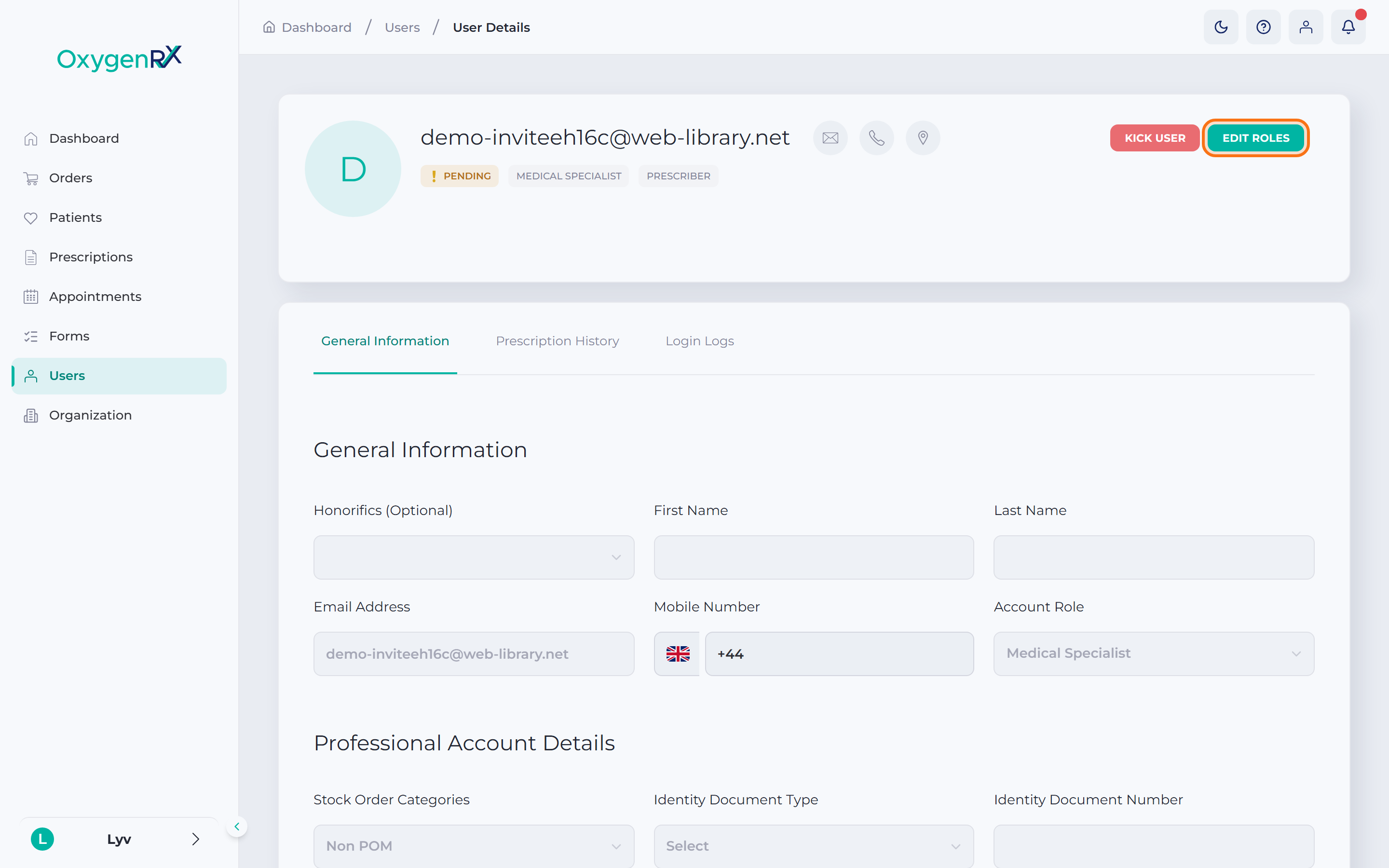Open profile icon in top bar
The height and width of the screenshot is (868, 1389).
click(x=1306, y=27)
